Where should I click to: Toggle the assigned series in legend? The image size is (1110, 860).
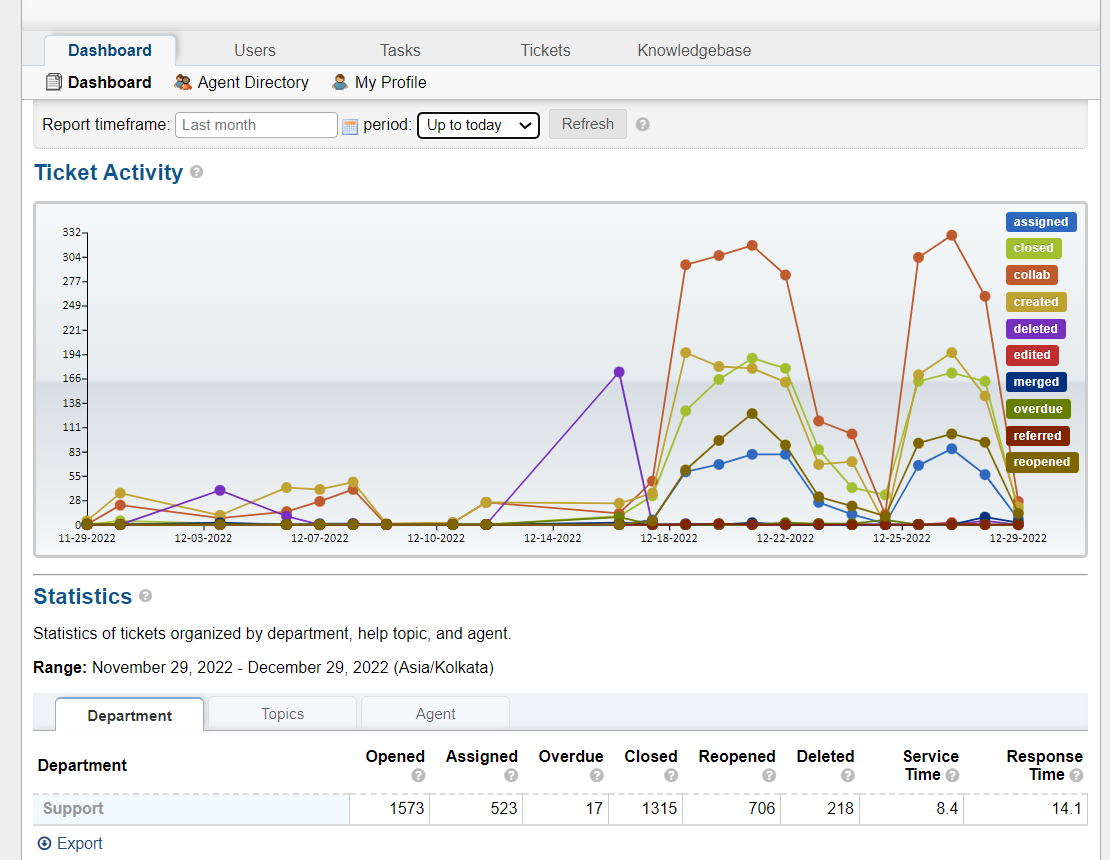click(x=1040, y=222)
